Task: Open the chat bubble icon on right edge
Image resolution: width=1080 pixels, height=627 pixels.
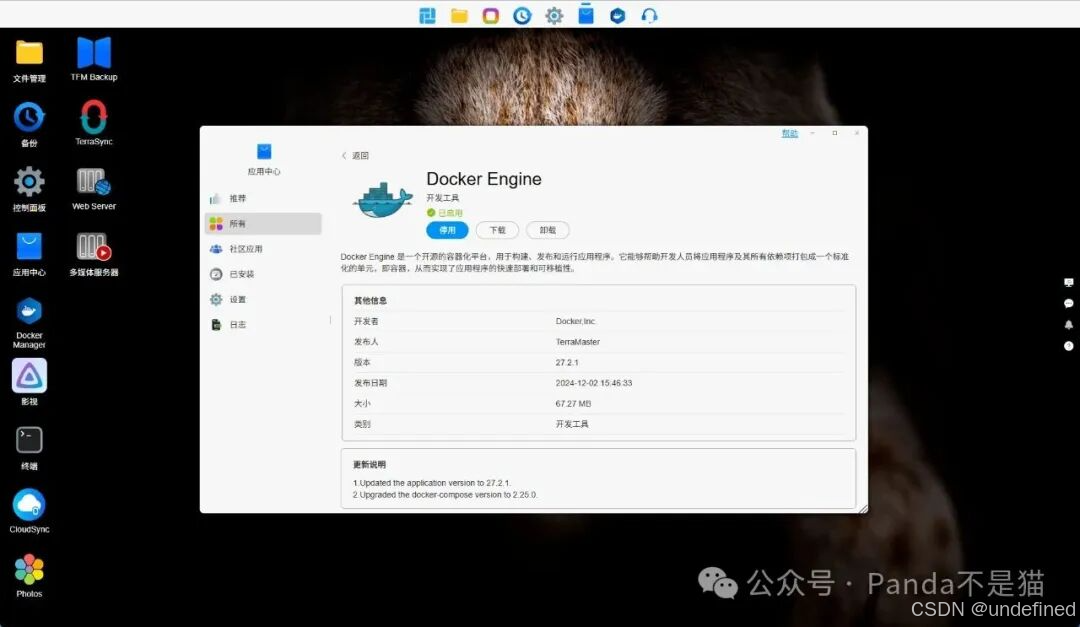Action: 1068,303
